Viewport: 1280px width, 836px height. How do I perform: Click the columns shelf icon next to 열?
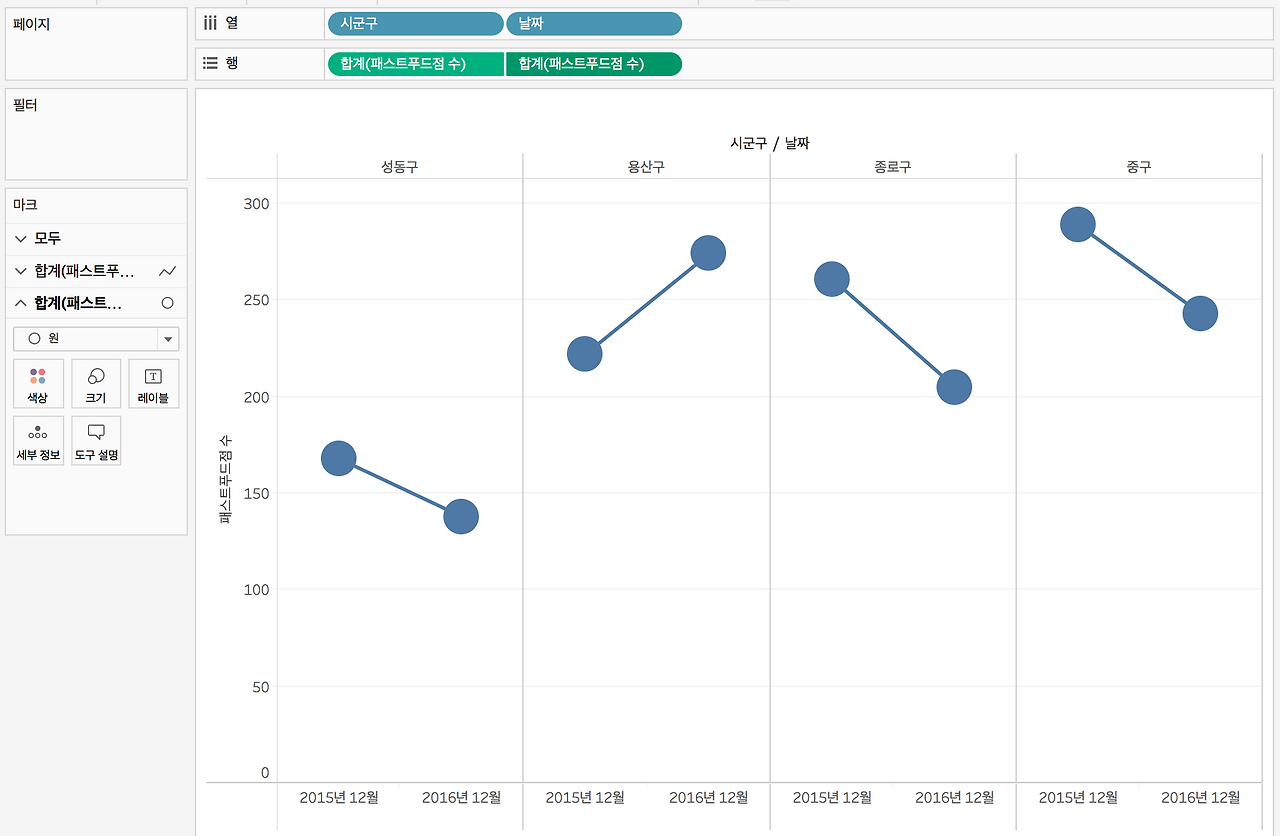210,22
